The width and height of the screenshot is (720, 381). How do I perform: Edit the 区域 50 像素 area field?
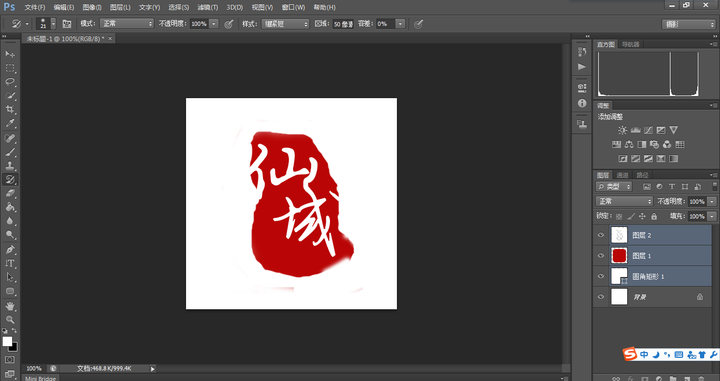tap(343, 24)
